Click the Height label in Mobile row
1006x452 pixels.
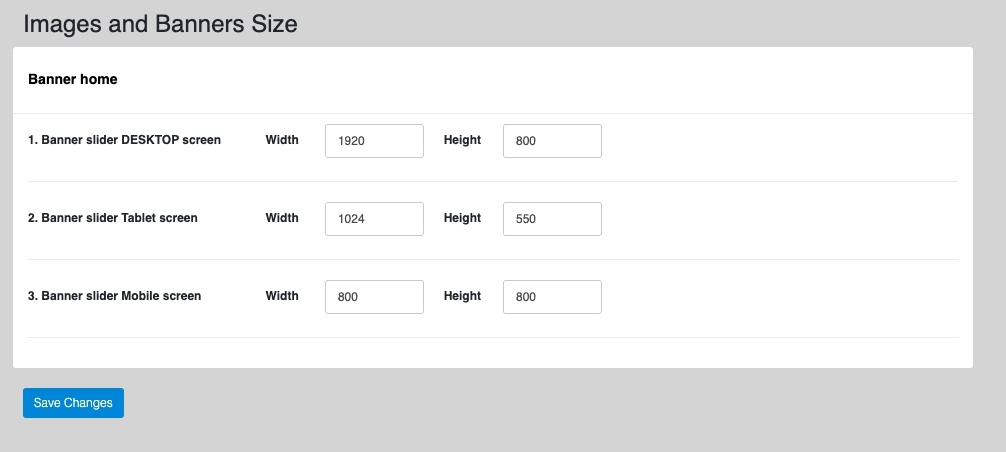tap(462, 296)
